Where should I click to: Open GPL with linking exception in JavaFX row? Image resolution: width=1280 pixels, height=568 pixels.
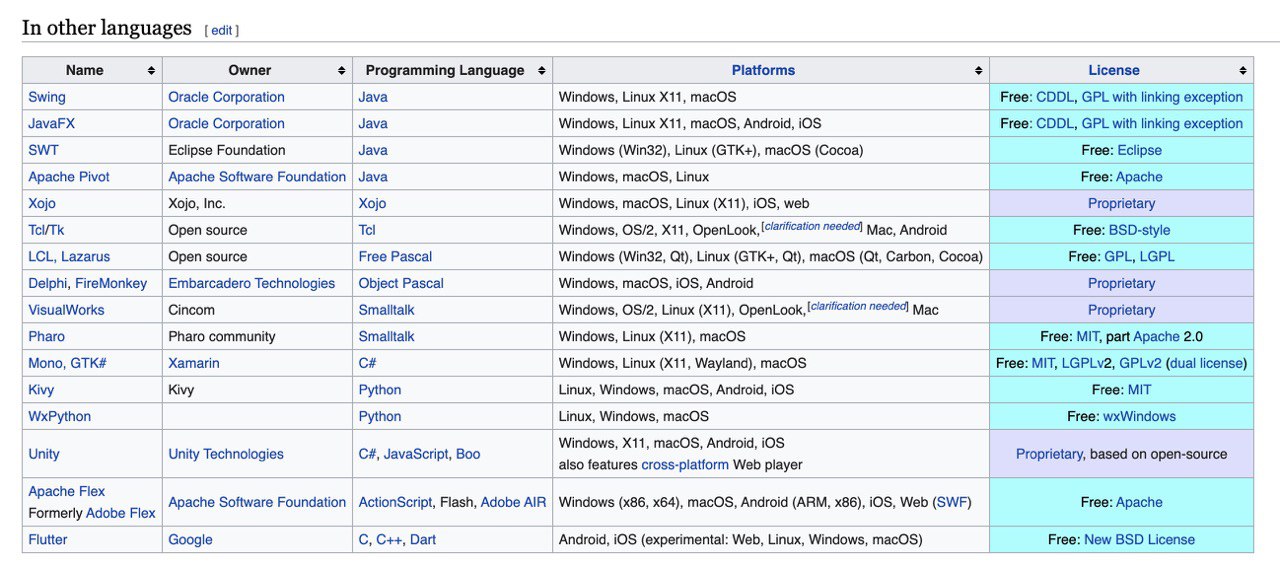[x=1162, y=124]
